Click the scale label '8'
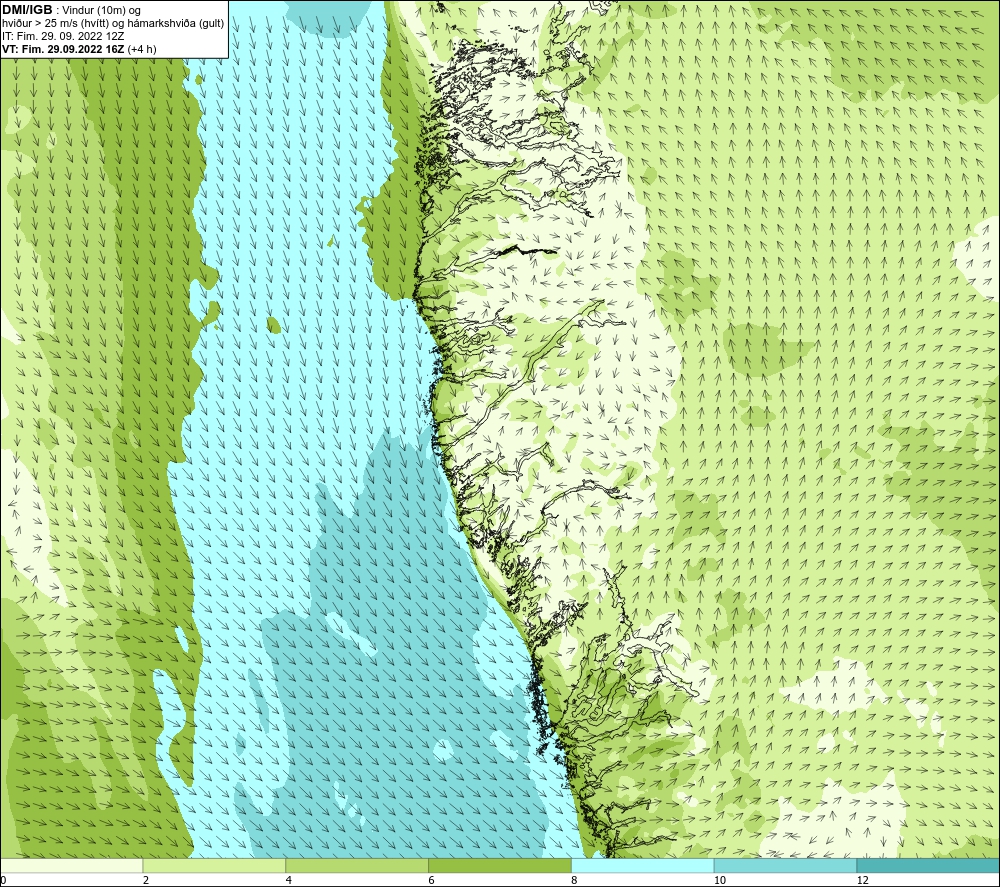 [575, 880]
